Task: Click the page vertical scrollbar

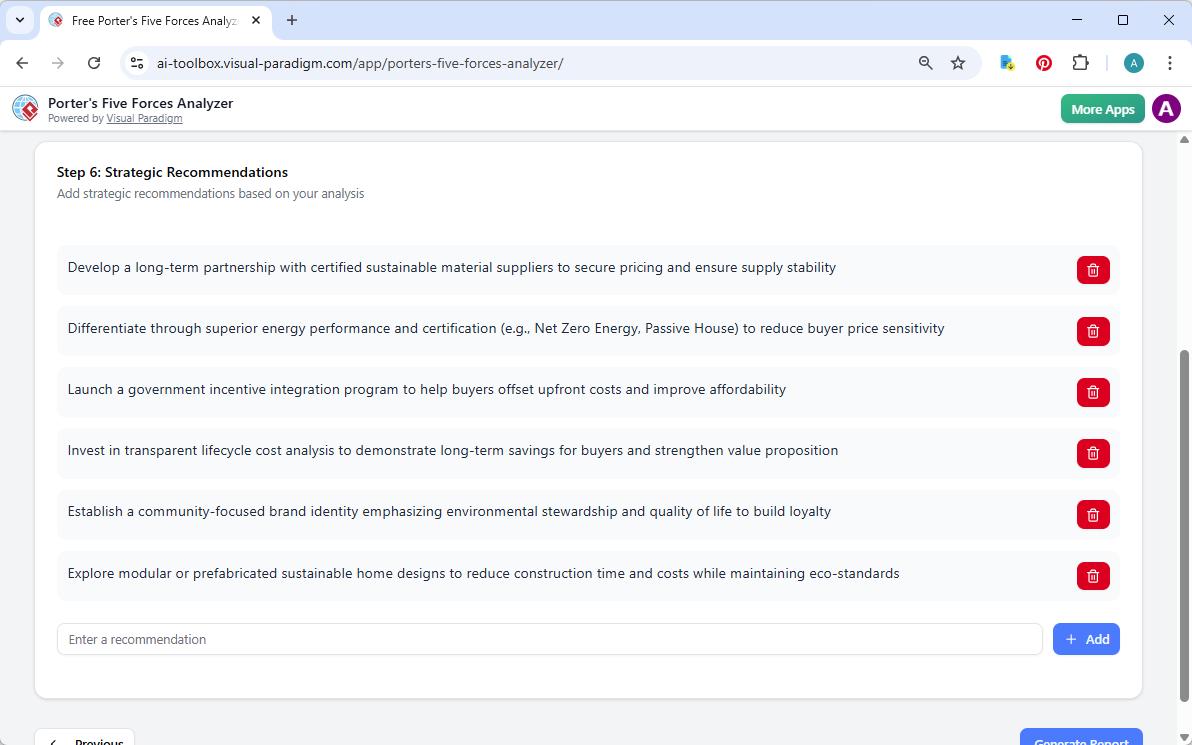Action: pos(1185,520)
